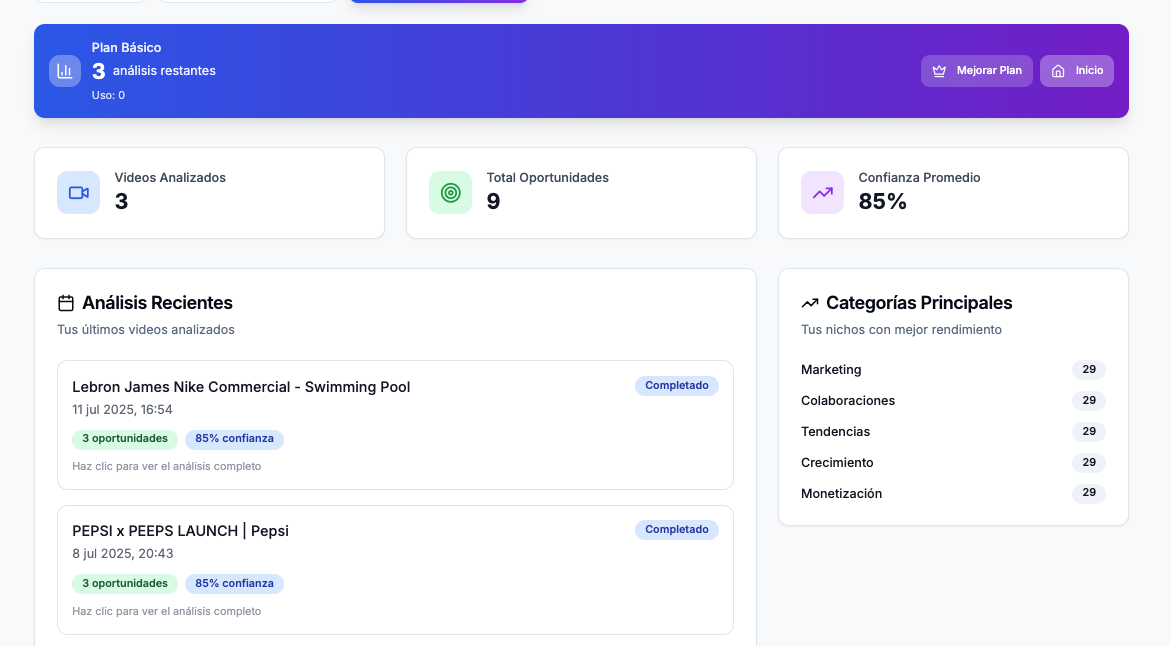Viewport: 1171px width, 646px height.
Task: Click the trending arrow icon beside Categorías Principales
Action: [810, 303]
